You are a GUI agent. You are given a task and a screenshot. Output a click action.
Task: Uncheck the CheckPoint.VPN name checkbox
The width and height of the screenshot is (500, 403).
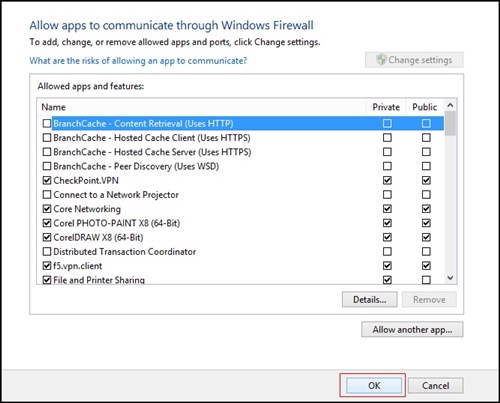click(x=47, y=180)
